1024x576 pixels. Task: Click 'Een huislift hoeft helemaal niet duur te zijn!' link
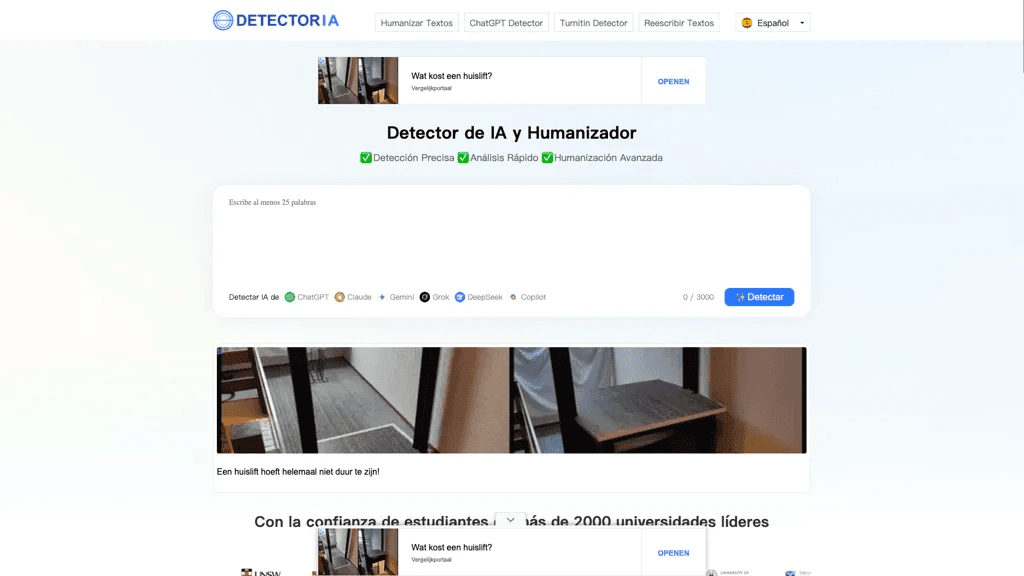coord(298,472)
